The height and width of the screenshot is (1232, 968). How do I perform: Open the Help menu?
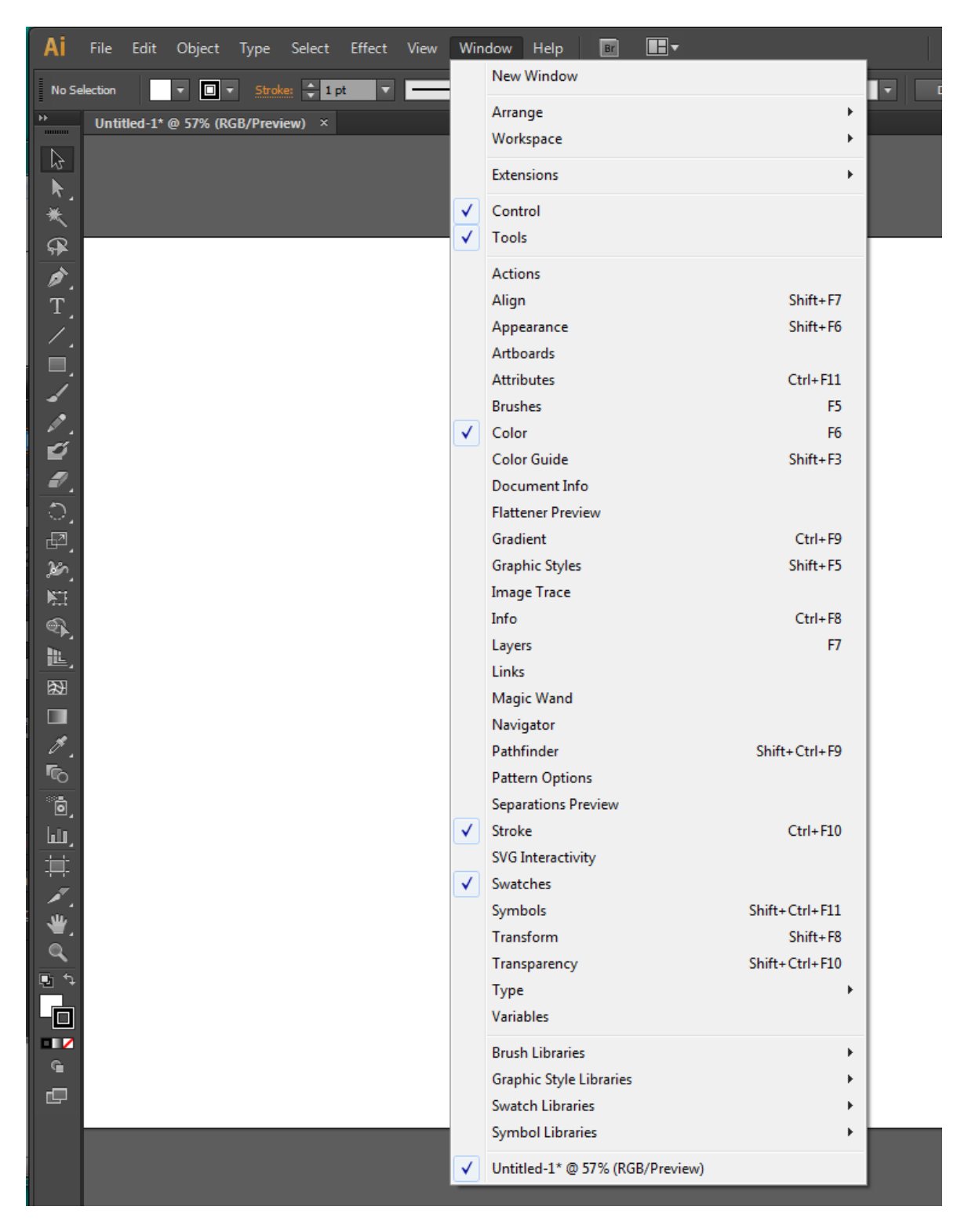point(548,49)
